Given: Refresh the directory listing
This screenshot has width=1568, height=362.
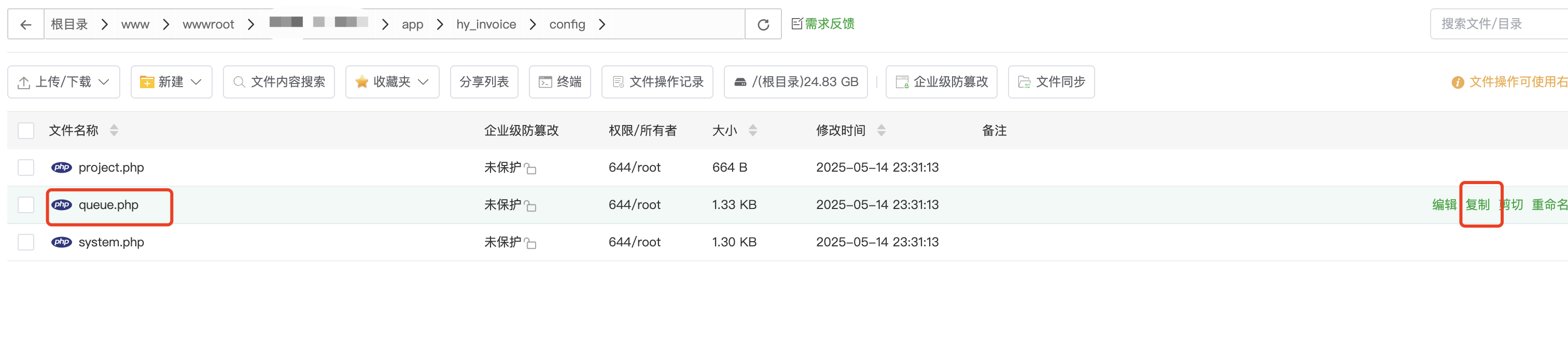Looking at the screenshot, I should pyautogui.click(x=763, y=24).
